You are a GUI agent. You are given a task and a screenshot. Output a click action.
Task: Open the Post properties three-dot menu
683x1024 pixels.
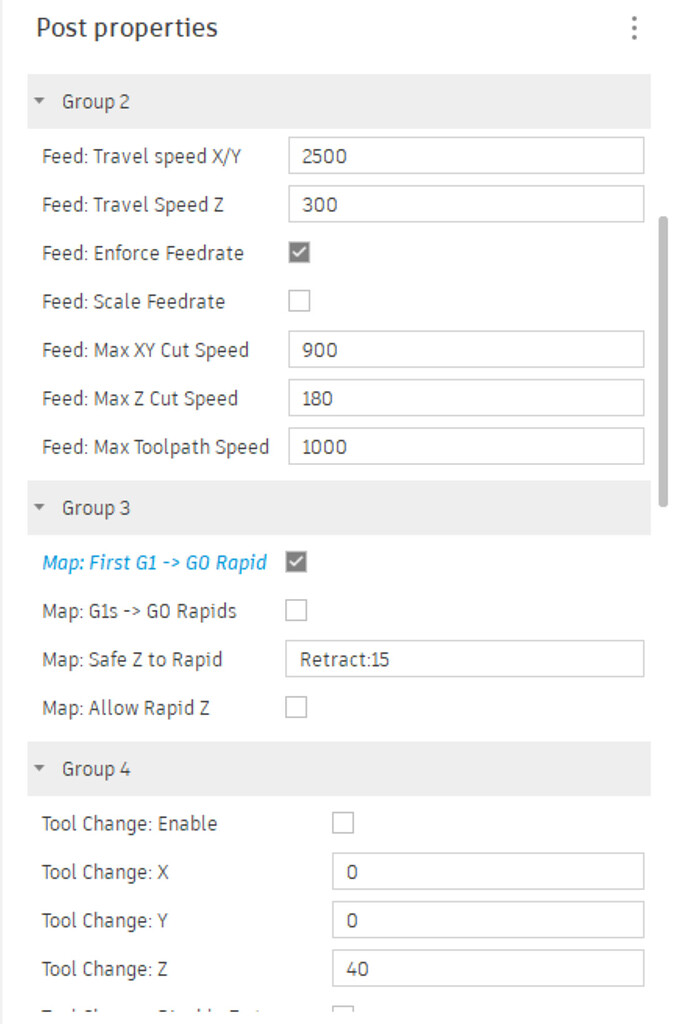(634, 28)
